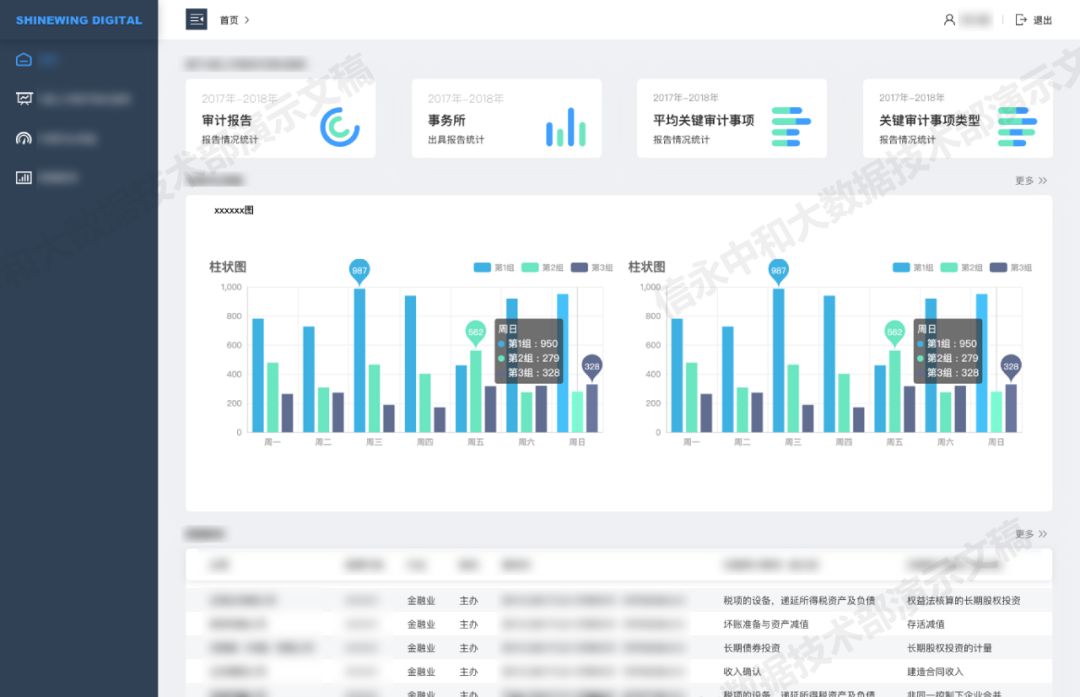Click the 建造合同收入 table cell
The width and height of the screenshot is (1080, 697).
click(935, 672)
